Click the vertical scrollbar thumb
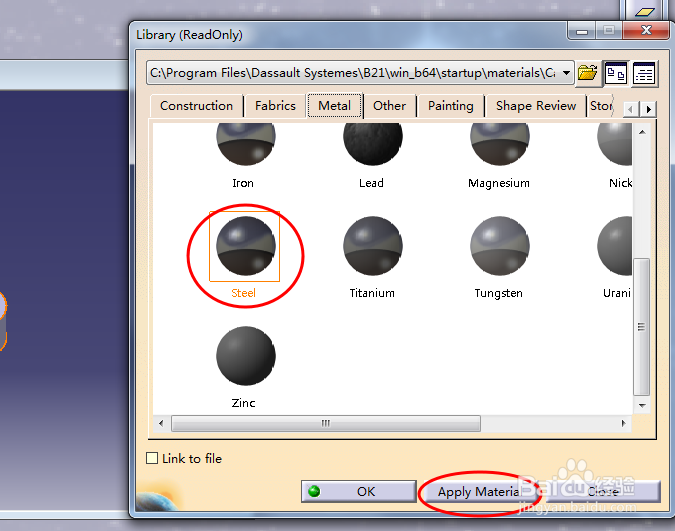675x531 pixels. click(x=641, y=327)
